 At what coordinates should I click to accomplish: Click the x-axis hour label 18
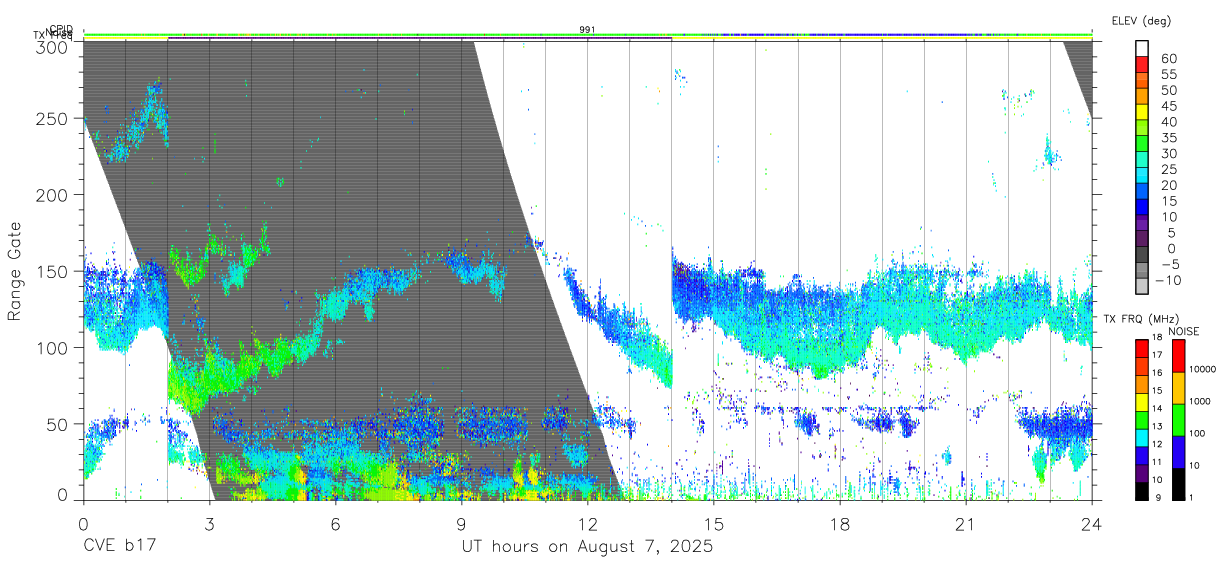(840, 523)
